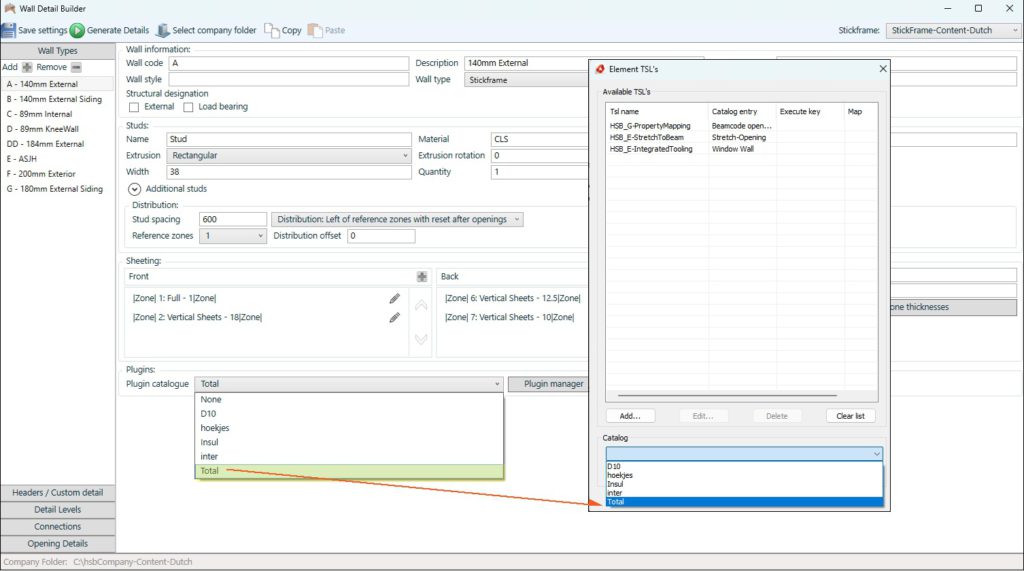Screen dimensions: 1024x571
Task: Click the Wall style input field
Action: click(x=289, y=80)
